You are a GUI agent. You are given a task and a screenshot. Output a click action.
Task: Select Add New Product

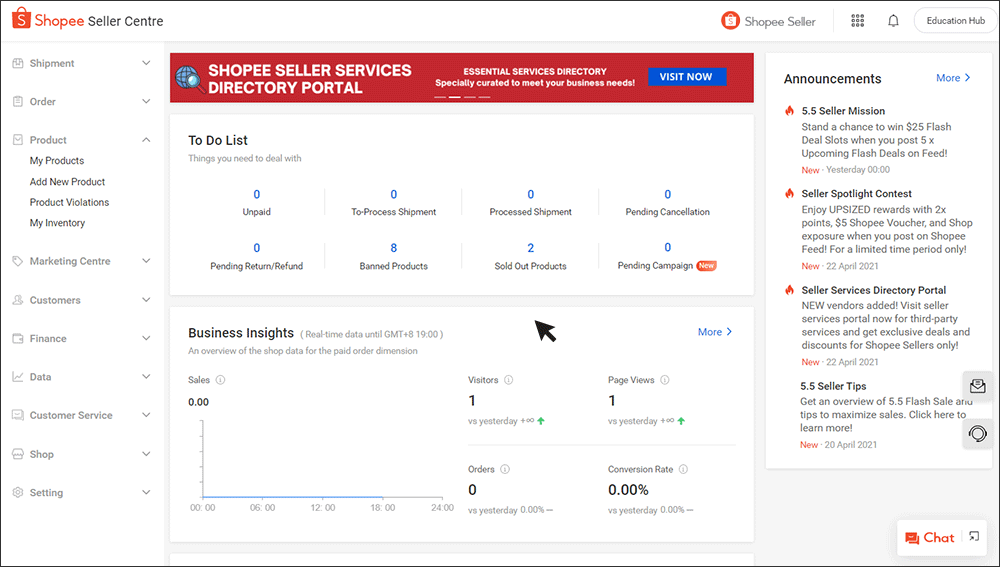click(68, 182)
